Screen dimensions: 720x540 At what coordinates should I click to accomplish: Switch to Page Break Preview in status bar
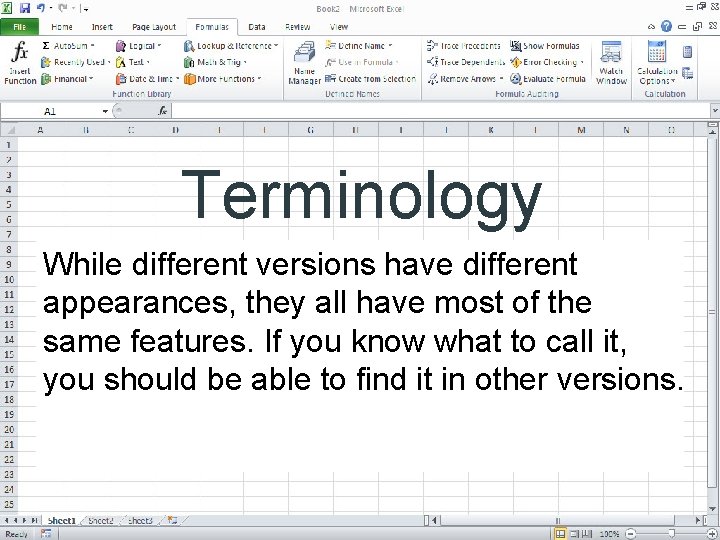coord(587,534)
